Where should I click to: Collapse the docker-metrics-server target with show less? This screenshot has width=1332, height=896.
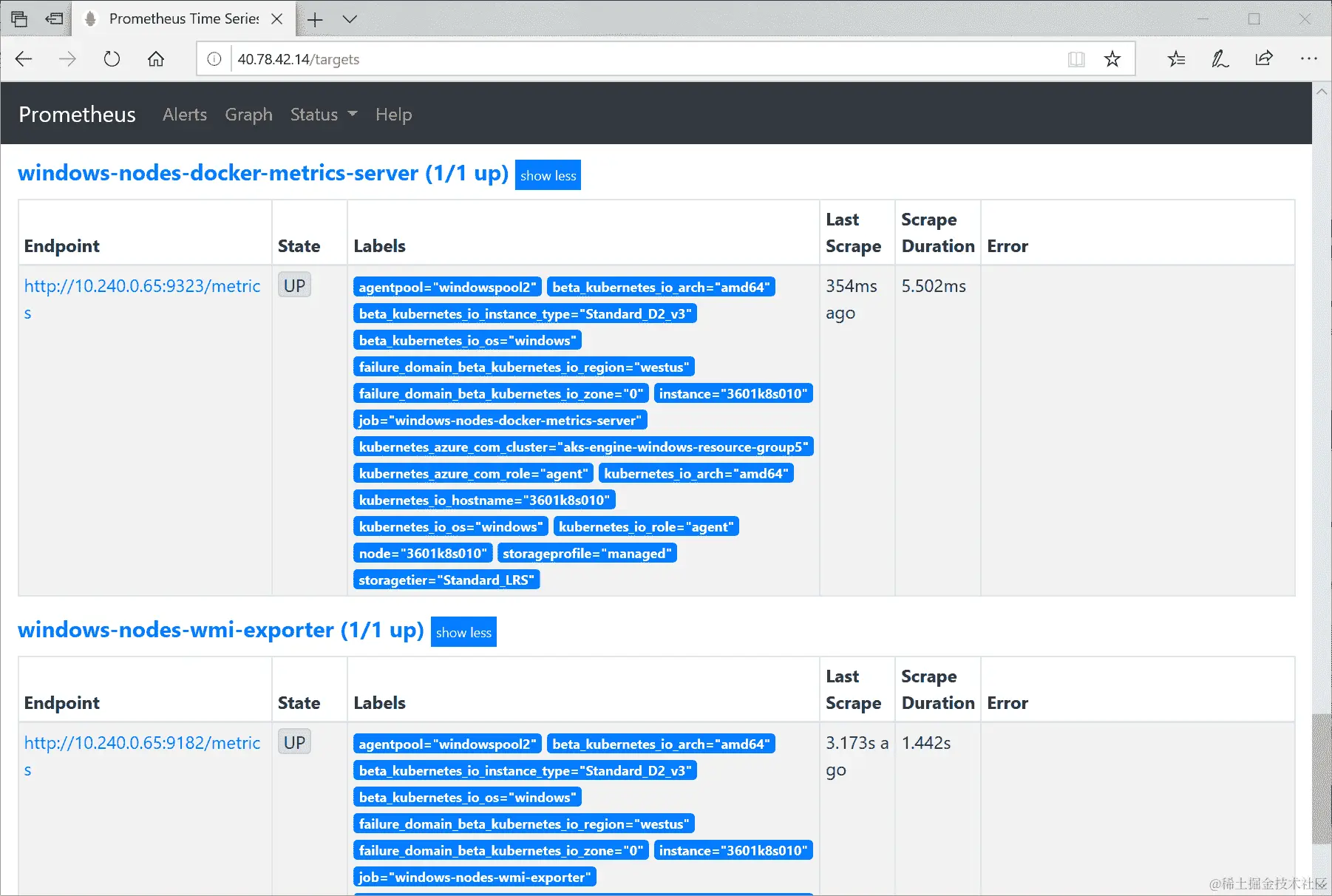[548, 175]
